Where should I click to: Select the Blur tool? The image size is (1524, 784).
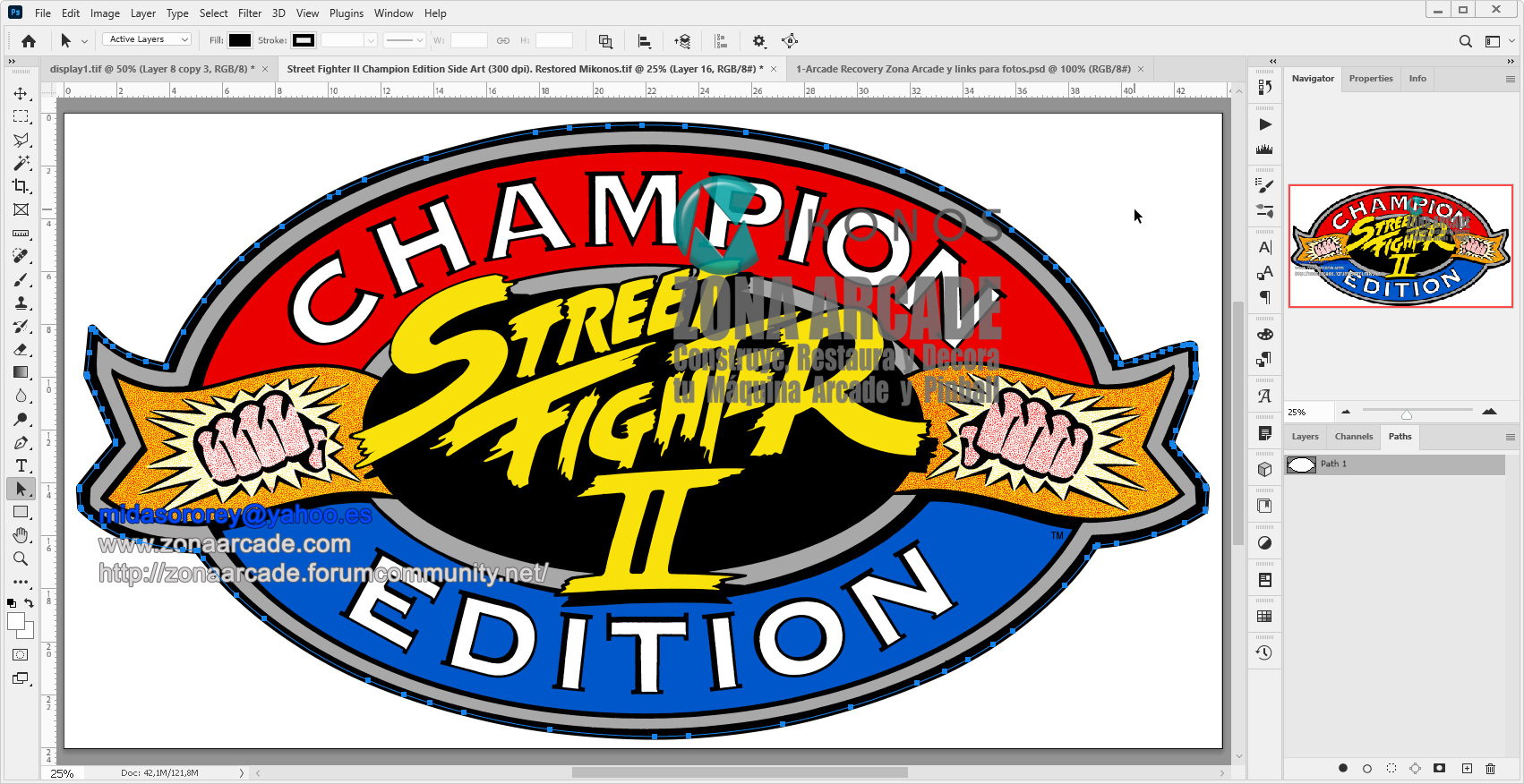(x=21, y=396)
